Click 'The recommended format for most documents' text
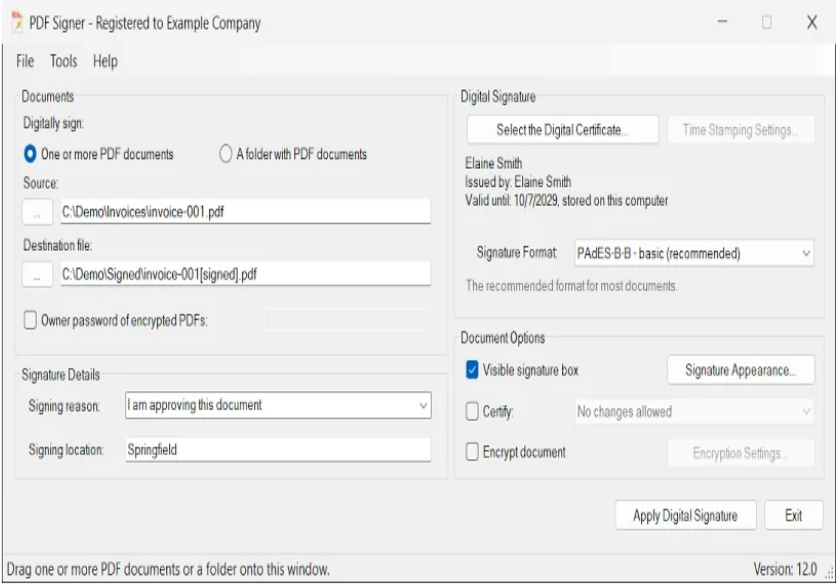This screenshot has width=836, height=584. pos(571,286)
